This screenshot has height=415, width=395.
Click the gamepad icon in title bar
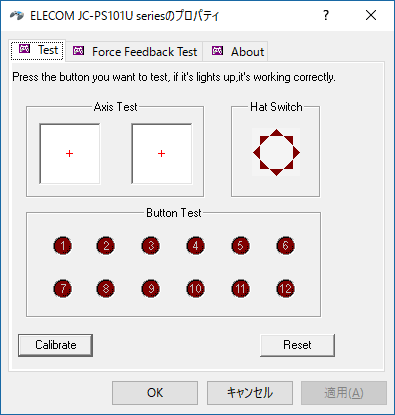pos(17,15)
